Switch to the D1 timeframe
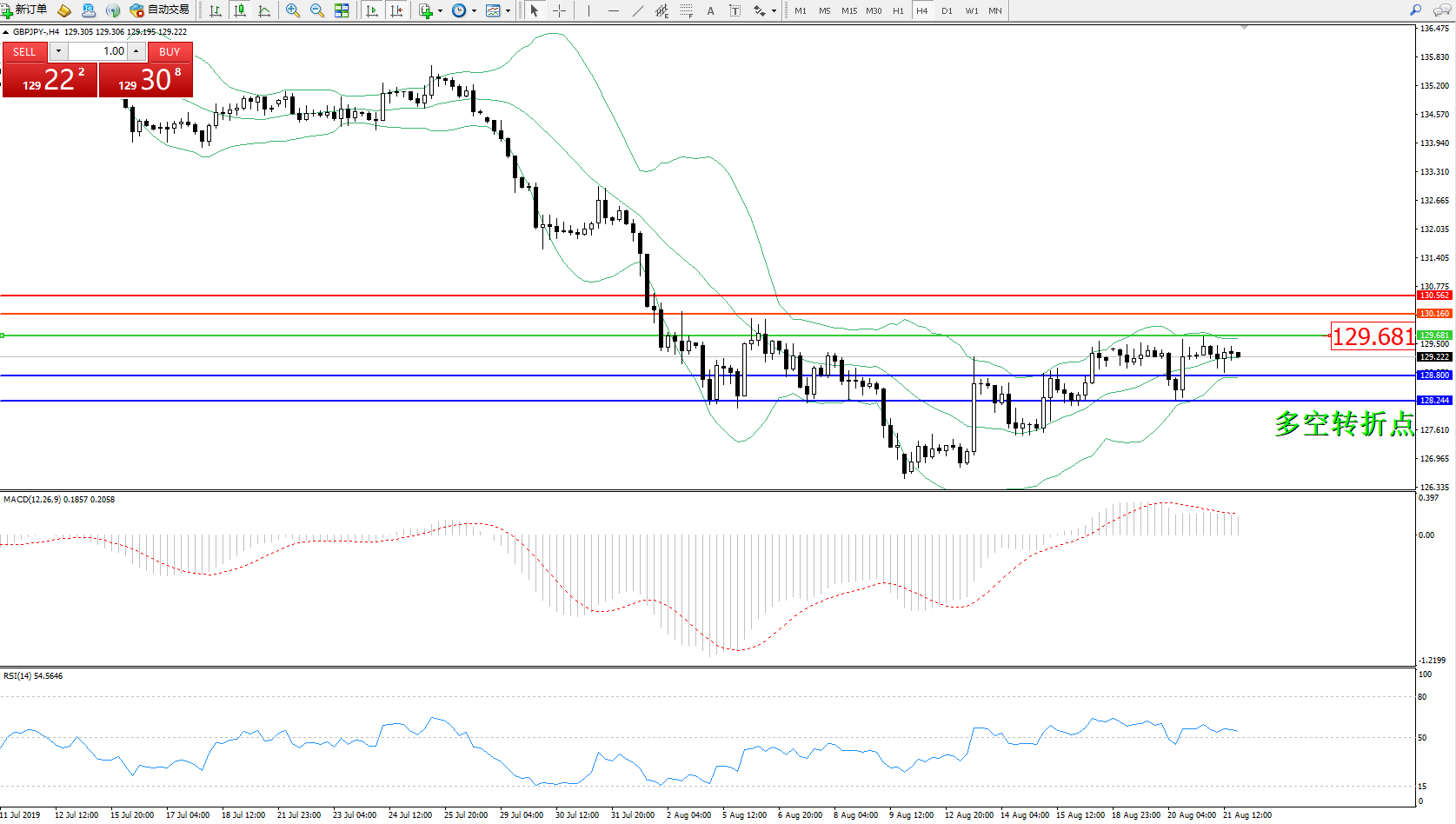The width and height of the screenshot is (1456, 824). click(x=947, y=10)
